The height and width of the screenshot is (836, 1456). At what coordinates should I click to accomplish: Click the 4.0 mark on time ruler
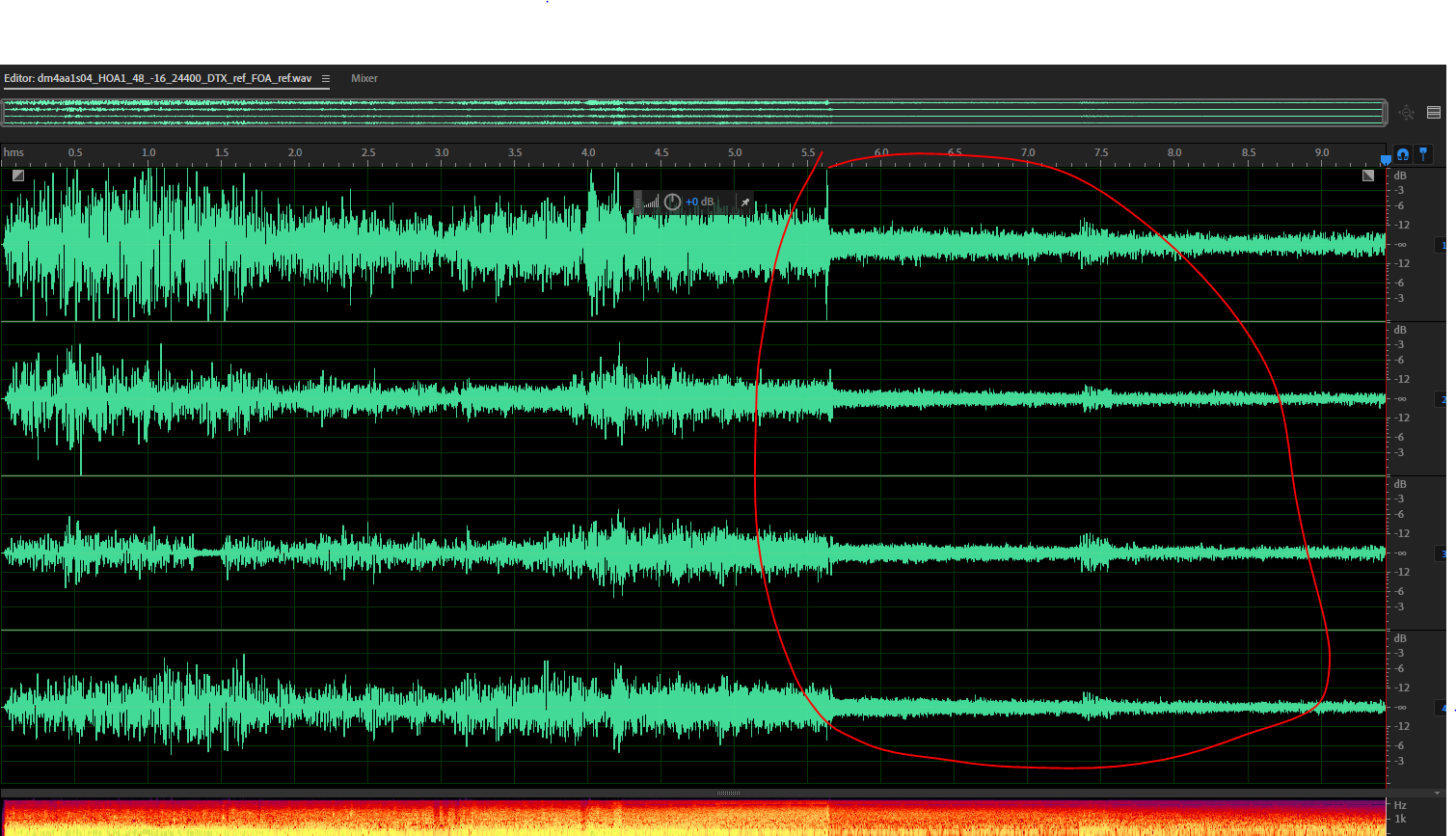pos(588,153)
